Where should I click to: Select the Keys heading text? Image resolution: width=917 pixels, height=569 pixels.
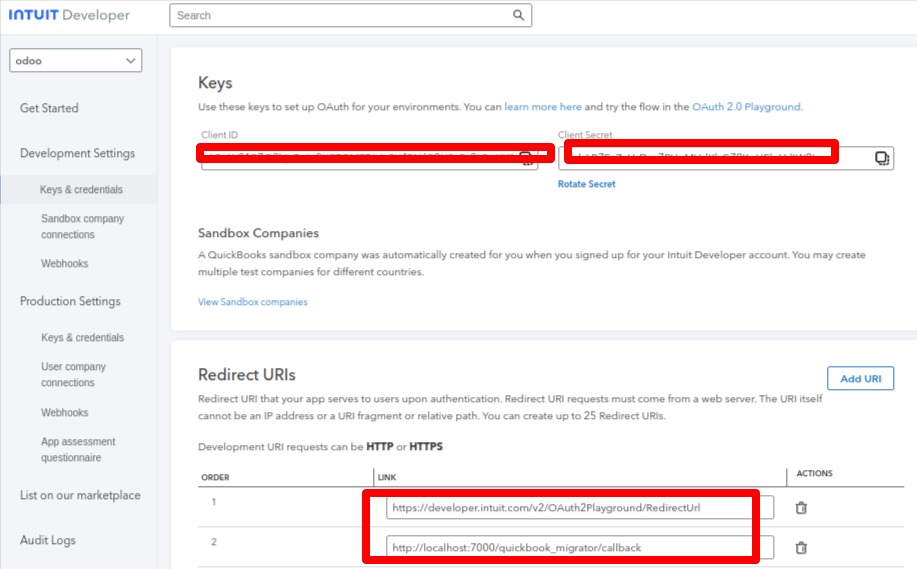pos(215,83)
